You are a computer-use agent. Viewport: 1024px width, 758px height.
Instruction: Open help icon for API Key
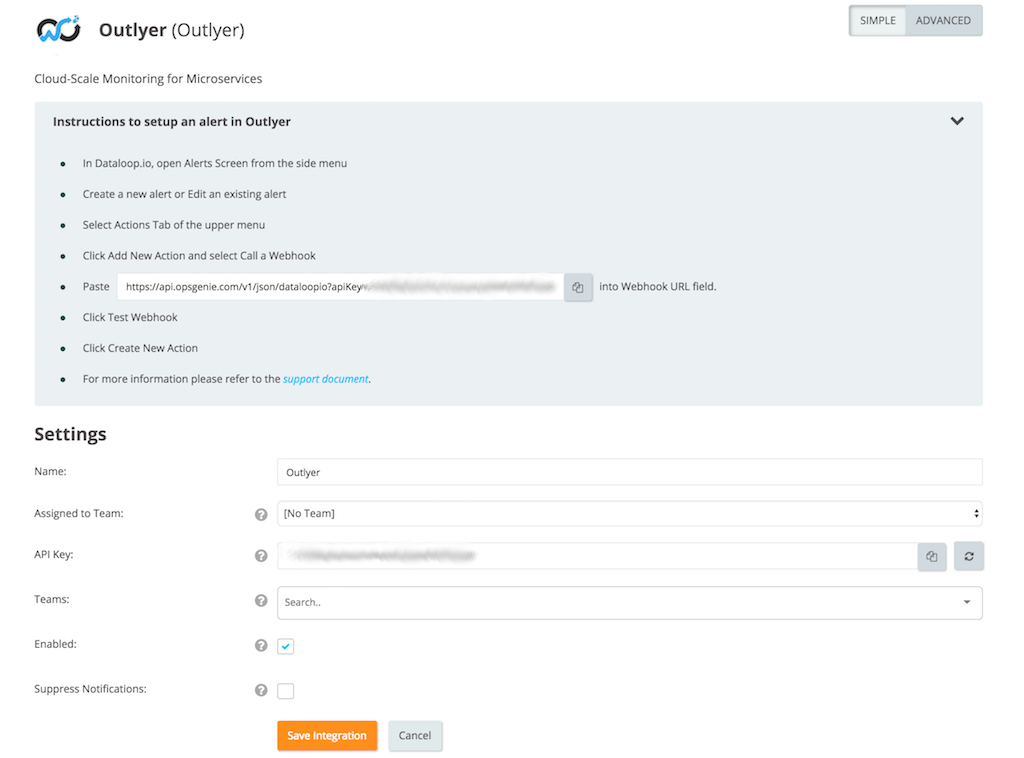click(261, 556)
